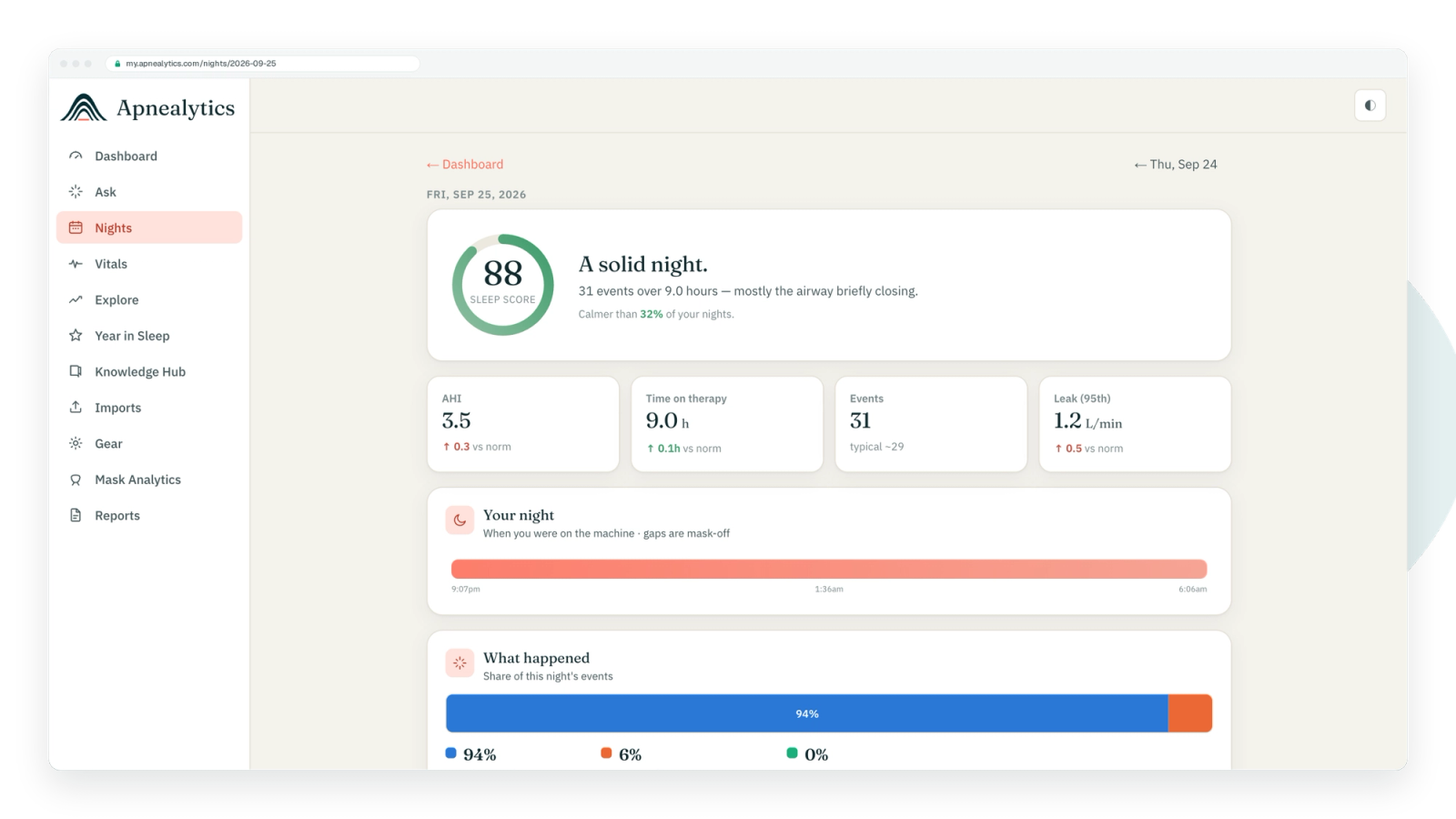Click the Apnealytics logo icon
Viewport: 1456px width, 819px height.
tap(84, 107)
